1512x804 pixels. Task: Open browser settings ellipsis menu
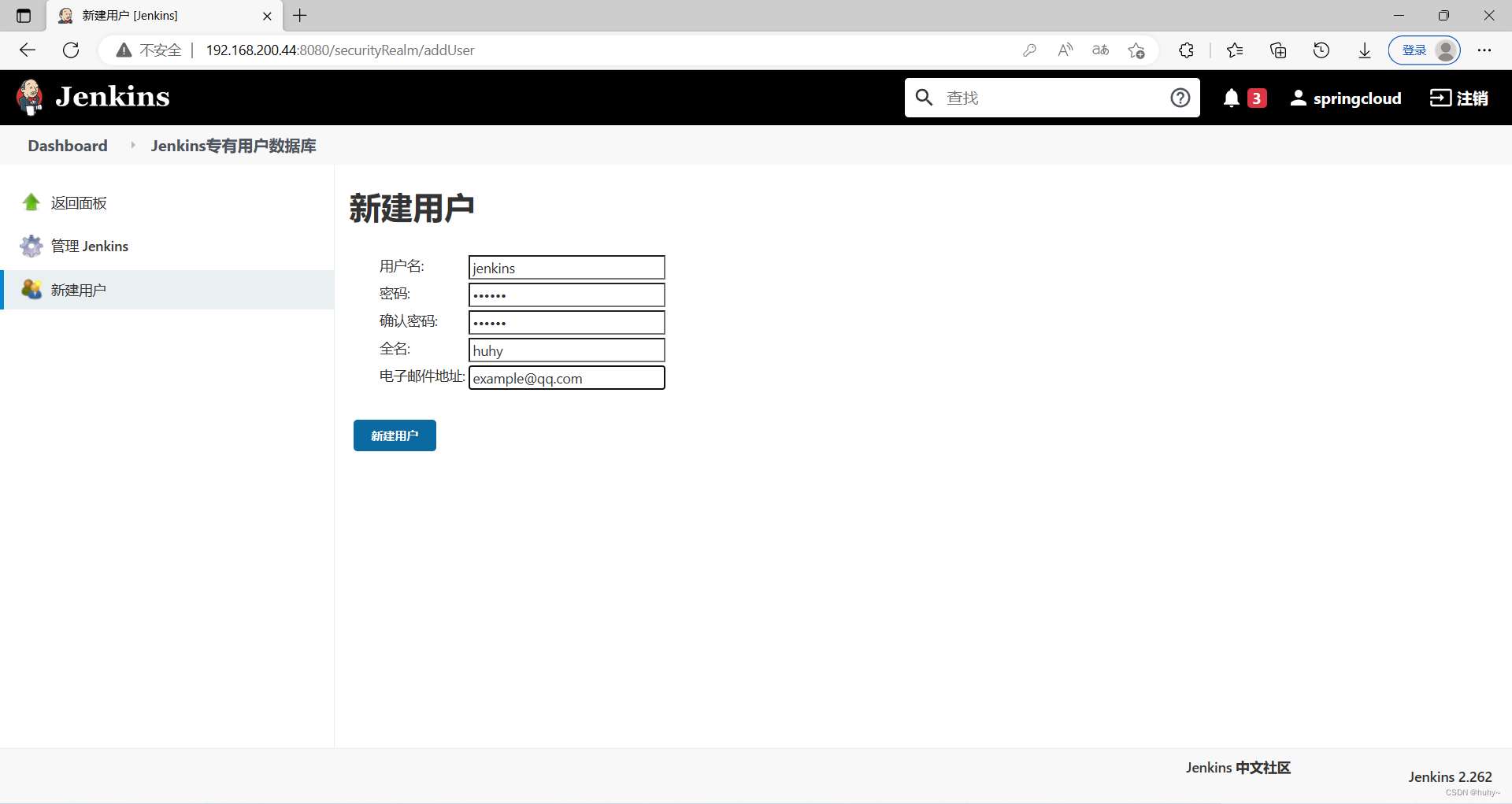point(1484,50)
